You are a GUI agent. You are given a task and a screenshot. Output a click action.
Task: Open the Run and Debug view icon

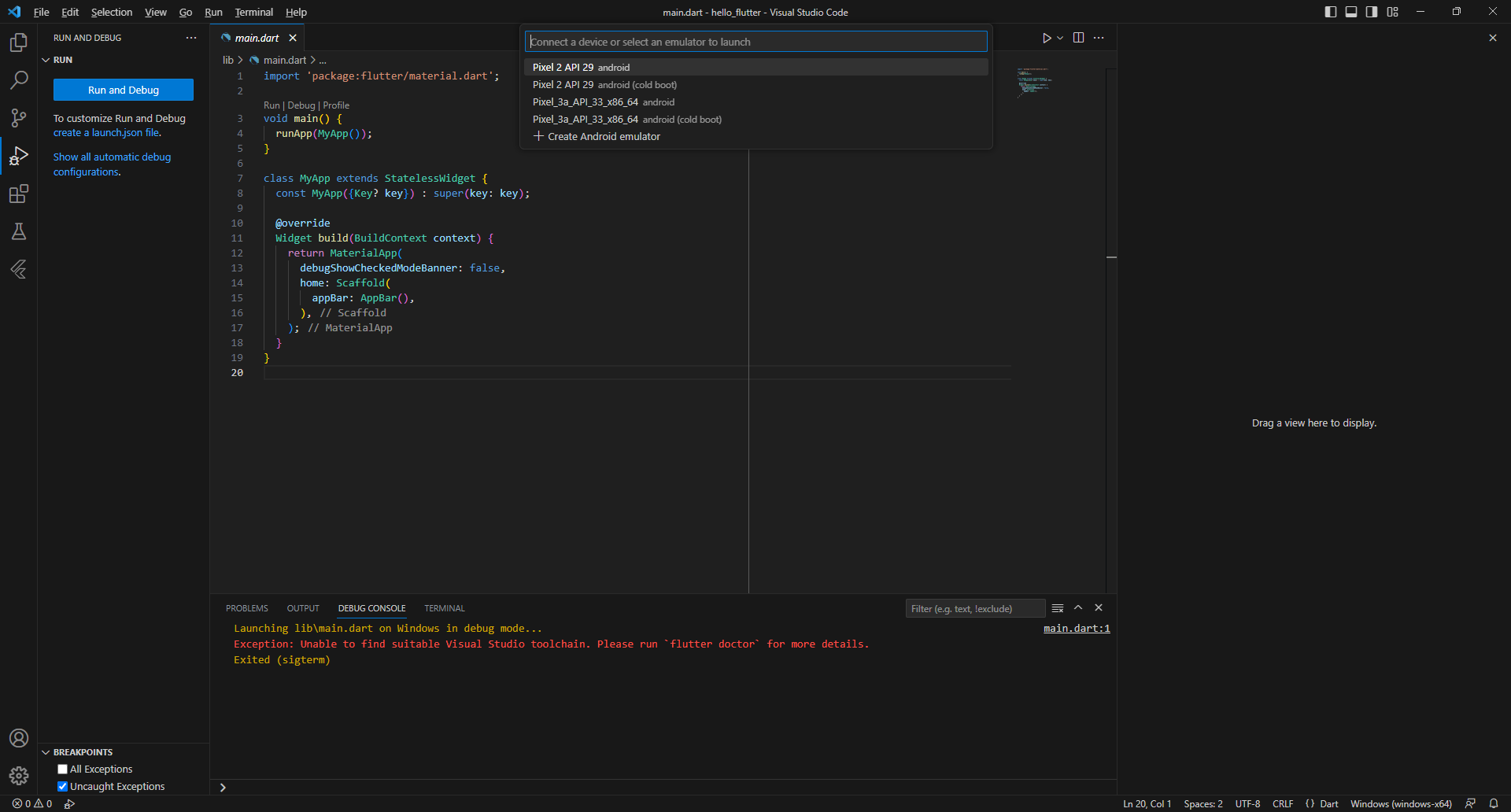(x=19, y=156)
